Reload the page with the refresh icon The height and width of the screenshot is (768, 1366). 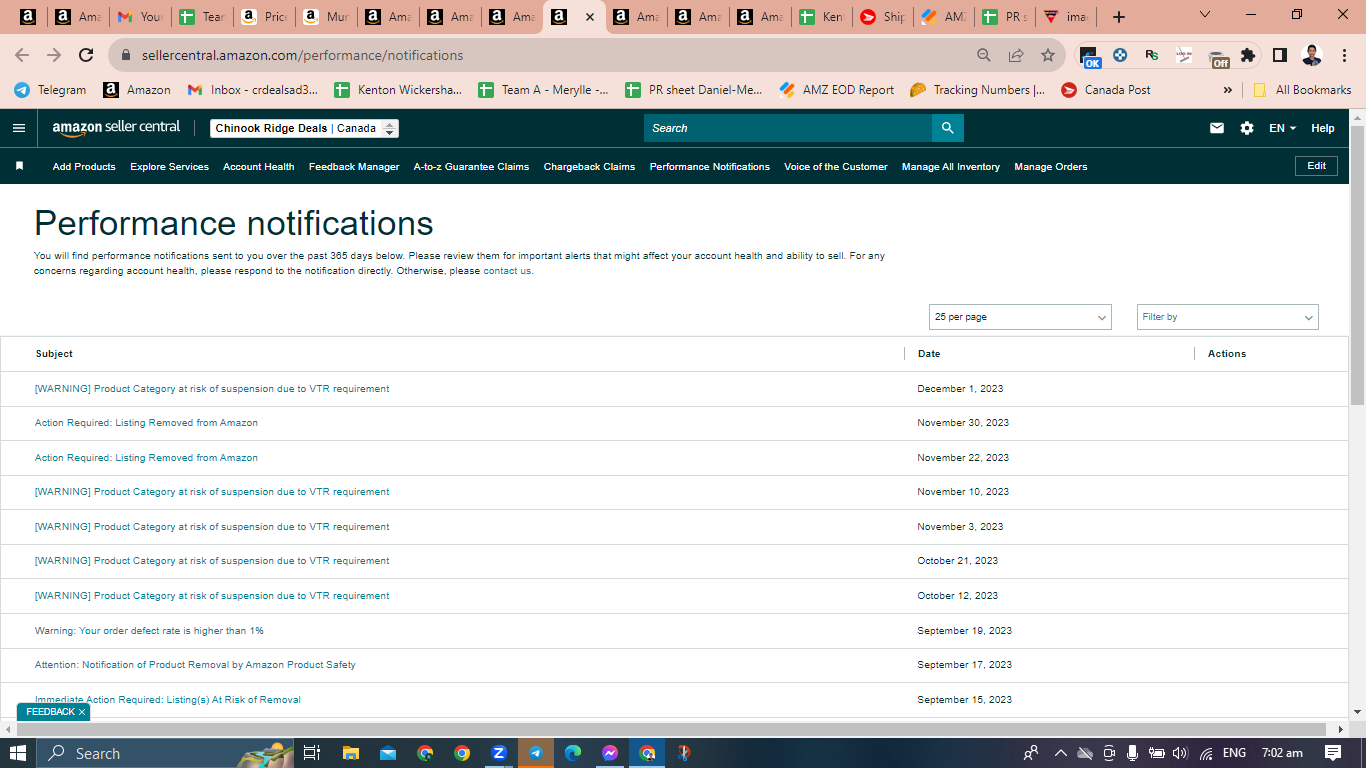pyautogui.click(x=86, y=55)
